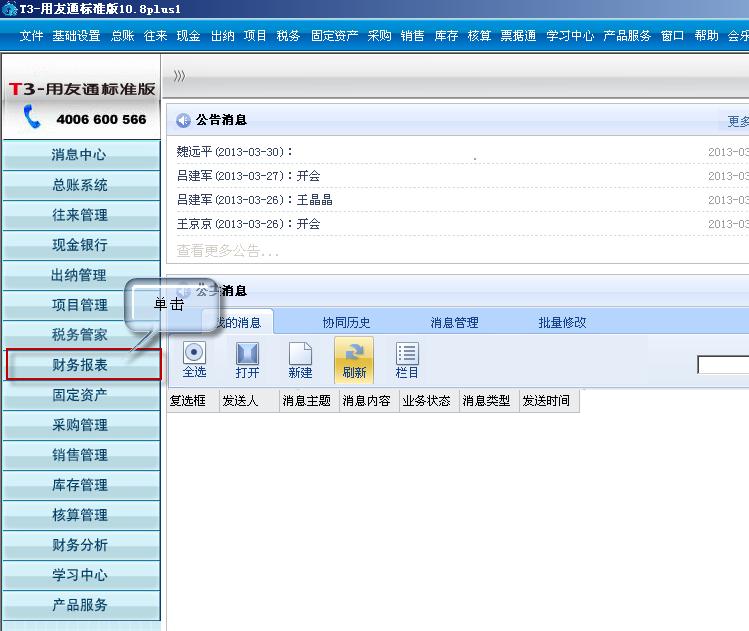This screenshot has height=631, width=749.
Task: Open announcement 吕建军 2013-03-26 王晶晶
Action: pos(255,200)
